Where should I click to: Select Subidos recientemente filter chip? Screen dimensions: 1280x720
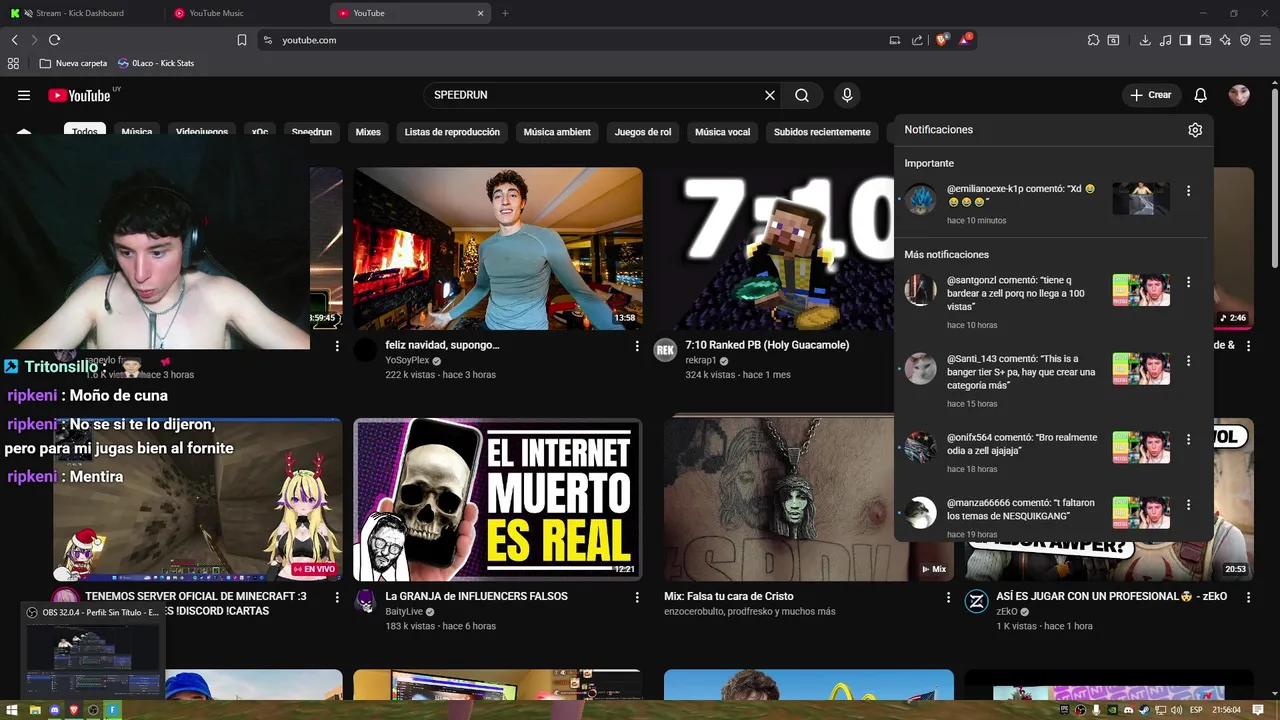point(822,132)
